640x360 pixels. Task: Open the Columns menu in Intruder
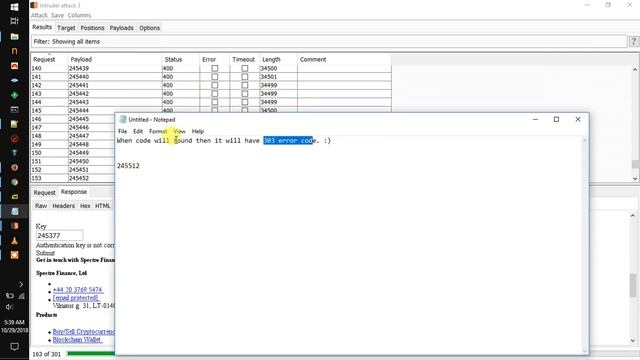click(x=79, y=15)
